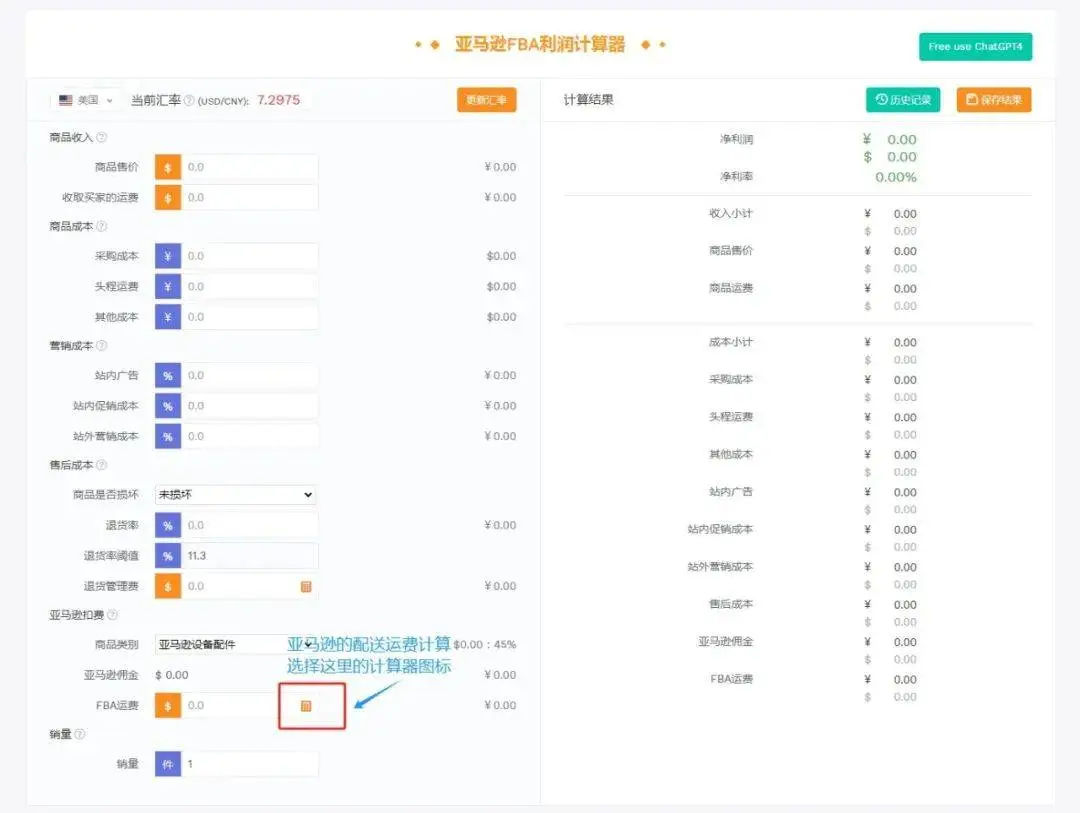This screenshot has width=1080, height=813.
Task: Click the Free use ChatGPT4 button
Action: [975, 47]
